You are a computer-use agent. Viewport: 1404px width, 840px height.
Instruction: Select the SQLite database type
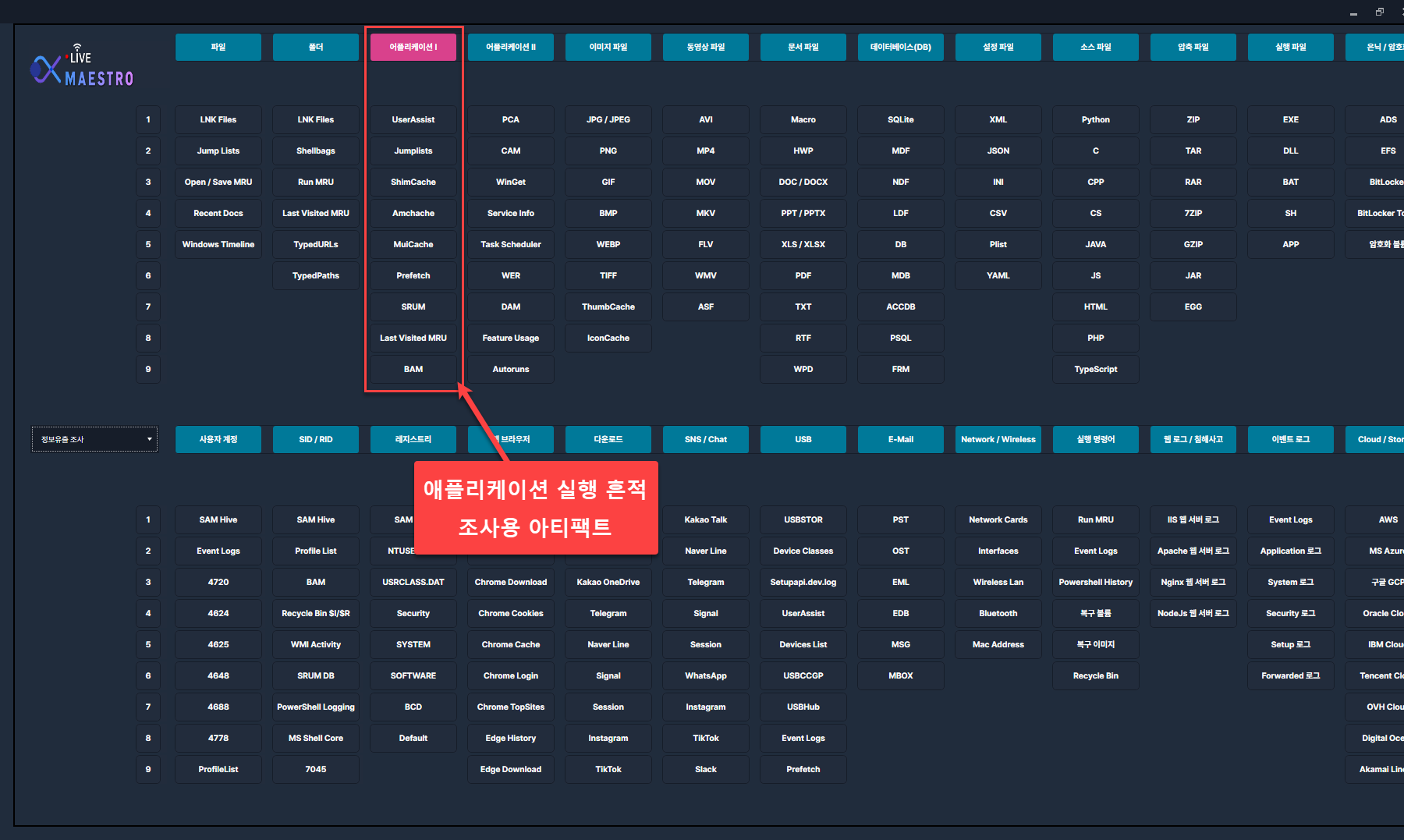900,119
